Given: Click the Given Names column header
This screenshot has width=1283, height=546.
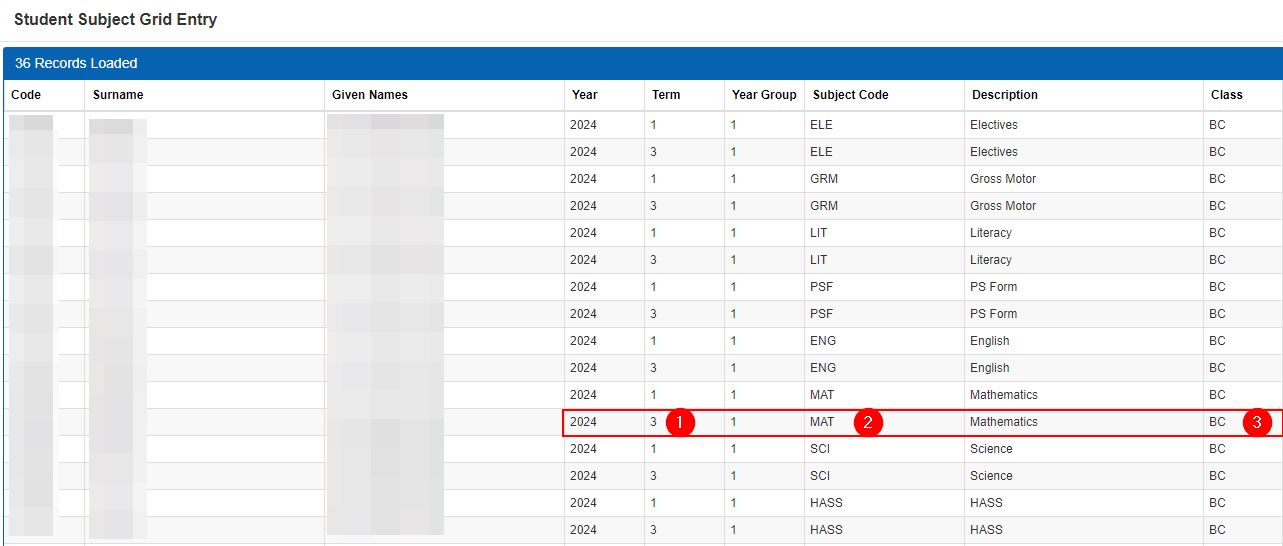Looking at the screenshot, I should point(370,95).
